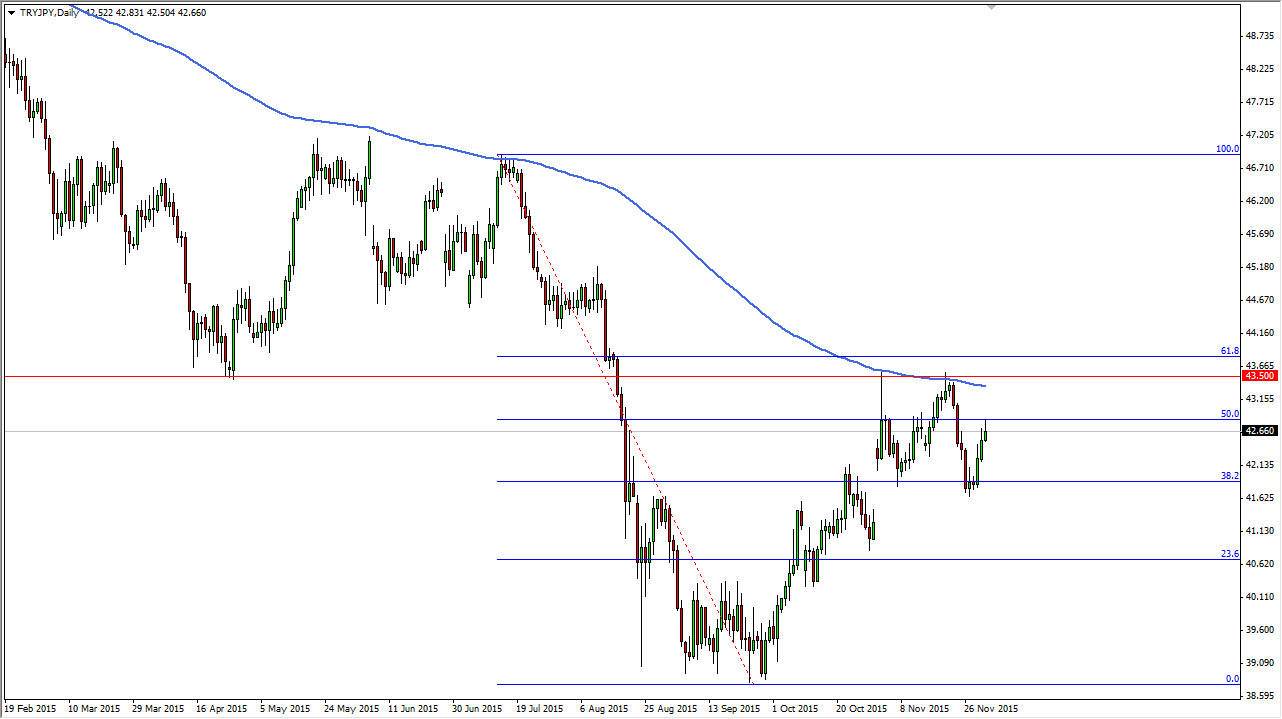Click the red 43.500 price level label
This screenshot has width=1282, height=719.
point(1259,376)
